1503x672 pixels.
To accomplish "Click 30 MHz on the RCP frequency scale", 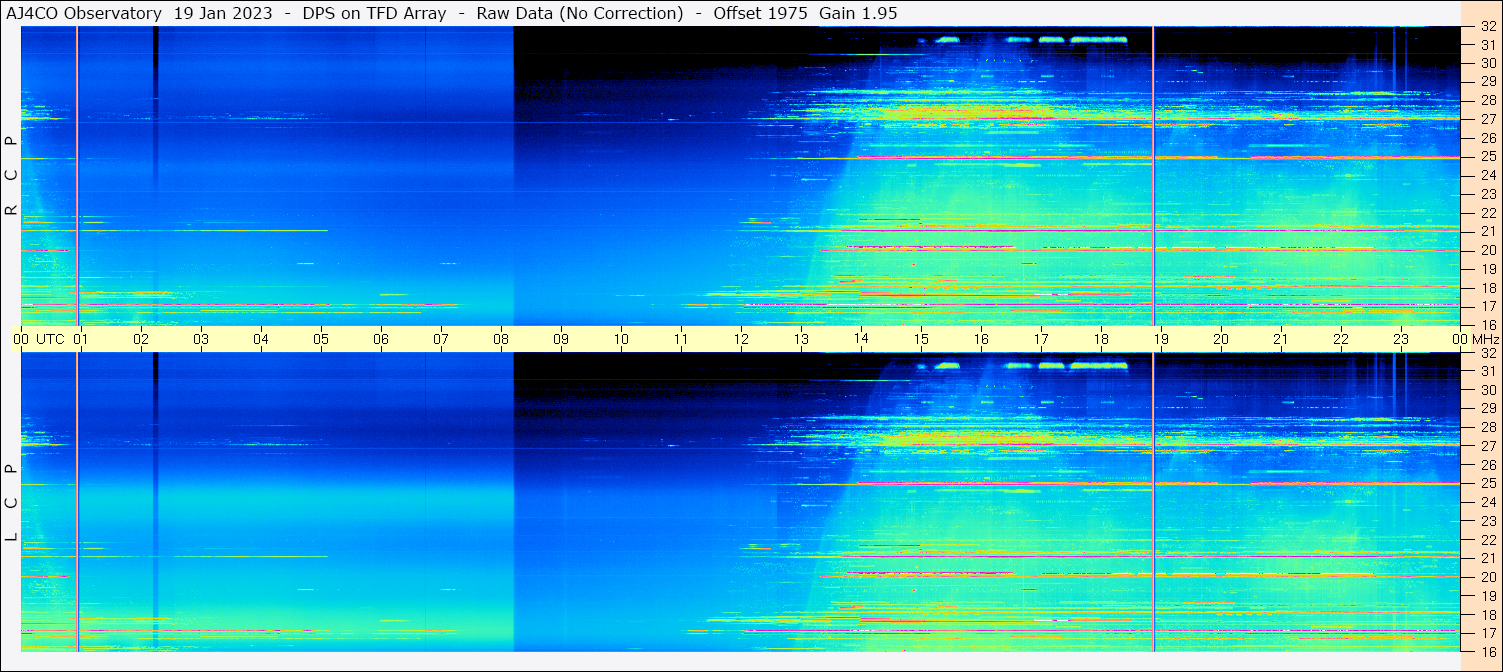I will [1488, 63].
